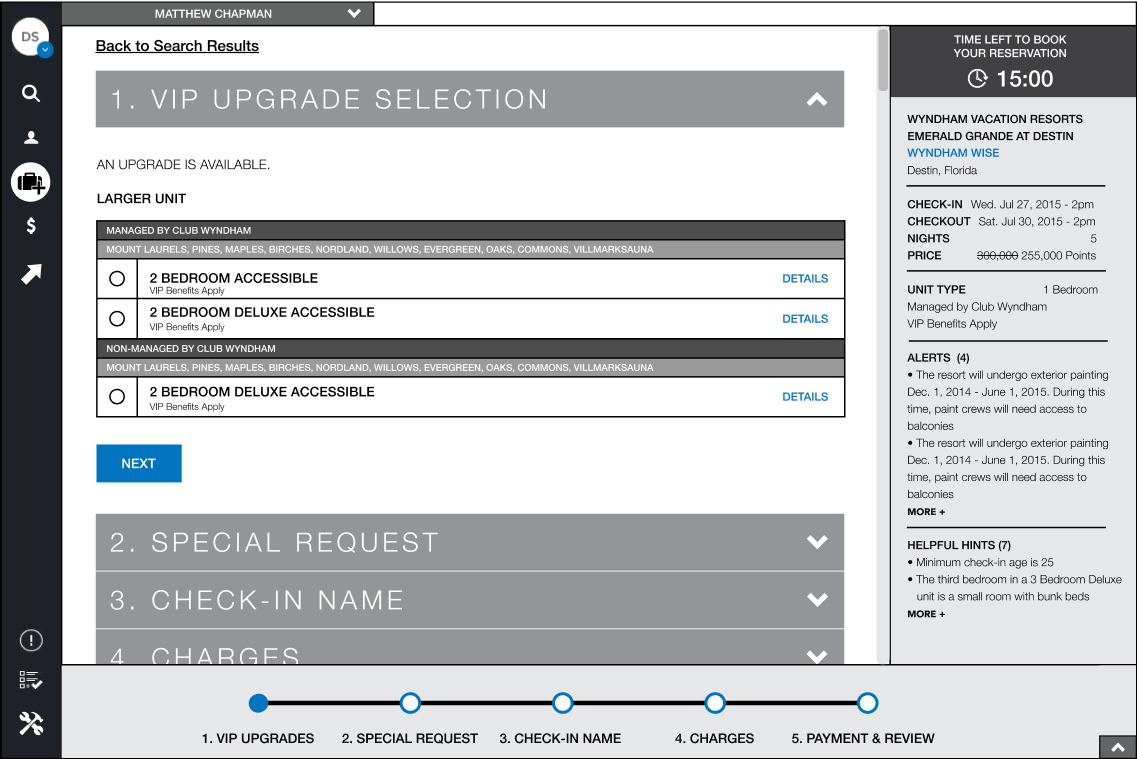Click the diagonal arrow icon in sidebar
This screenshot has width=1137, height=759.
31,274
